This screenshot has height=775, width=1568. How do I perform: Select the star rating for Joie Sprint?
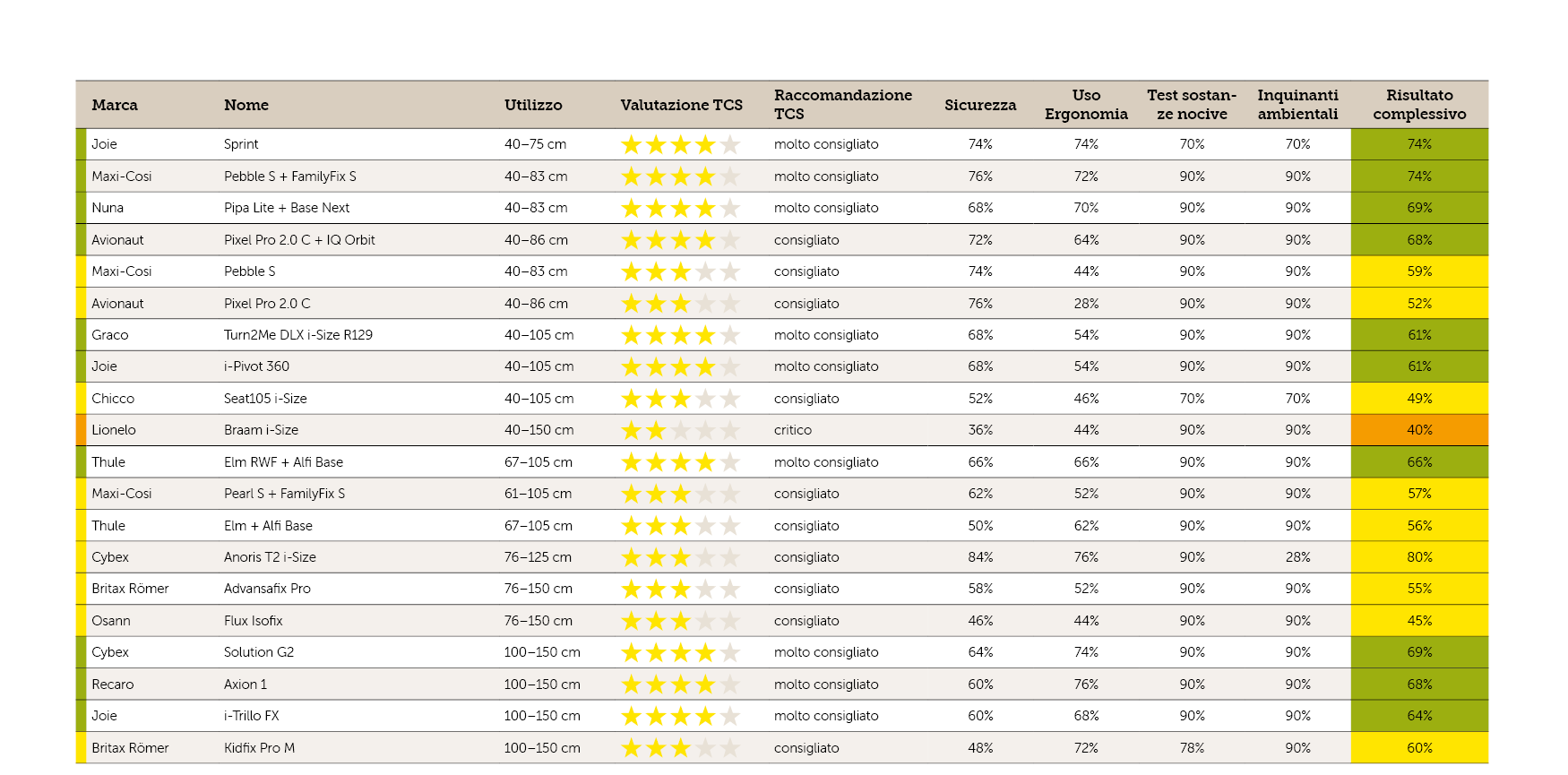(x=681, y=144)
